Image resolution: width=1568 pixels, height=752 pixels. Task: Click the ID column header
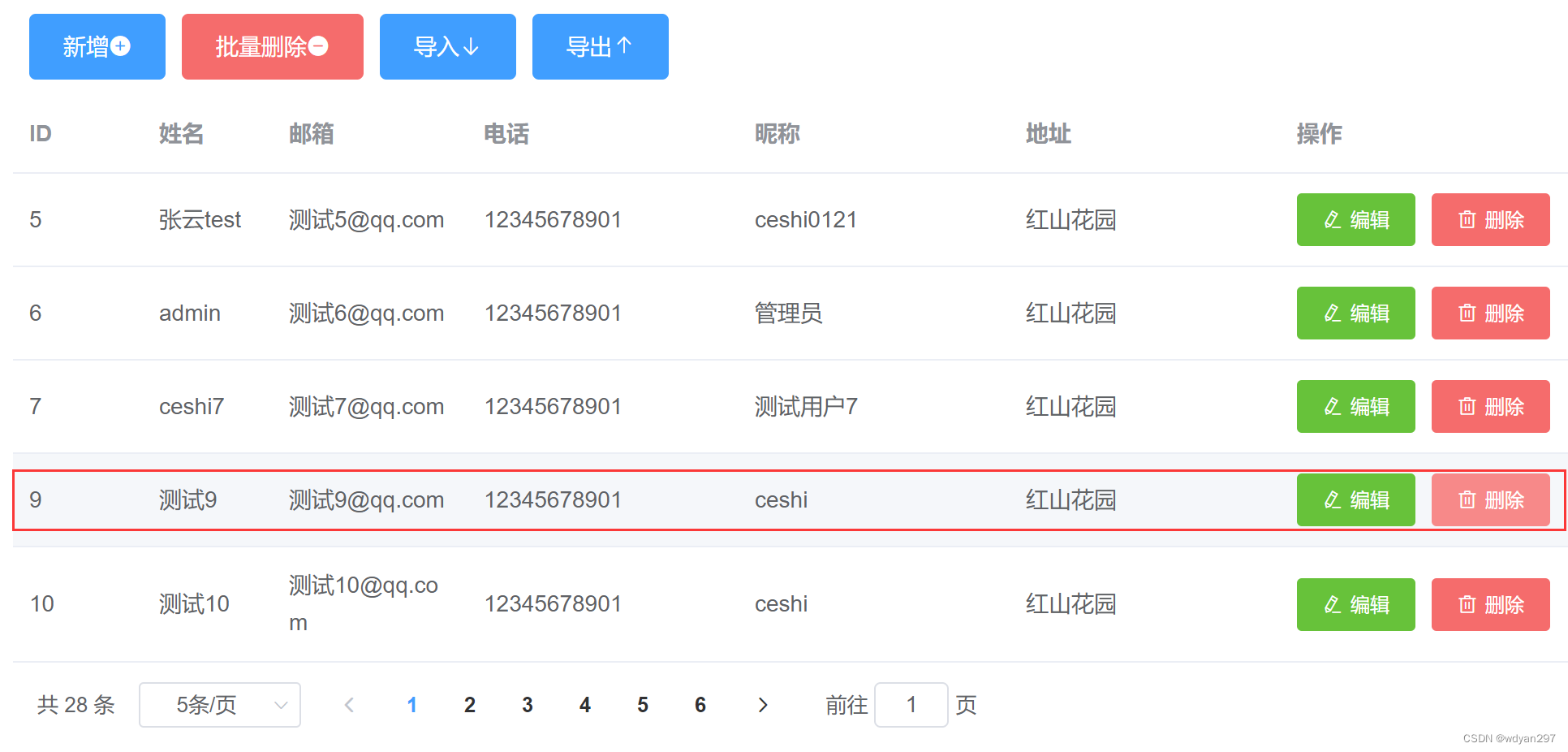[x=41, y=133]
